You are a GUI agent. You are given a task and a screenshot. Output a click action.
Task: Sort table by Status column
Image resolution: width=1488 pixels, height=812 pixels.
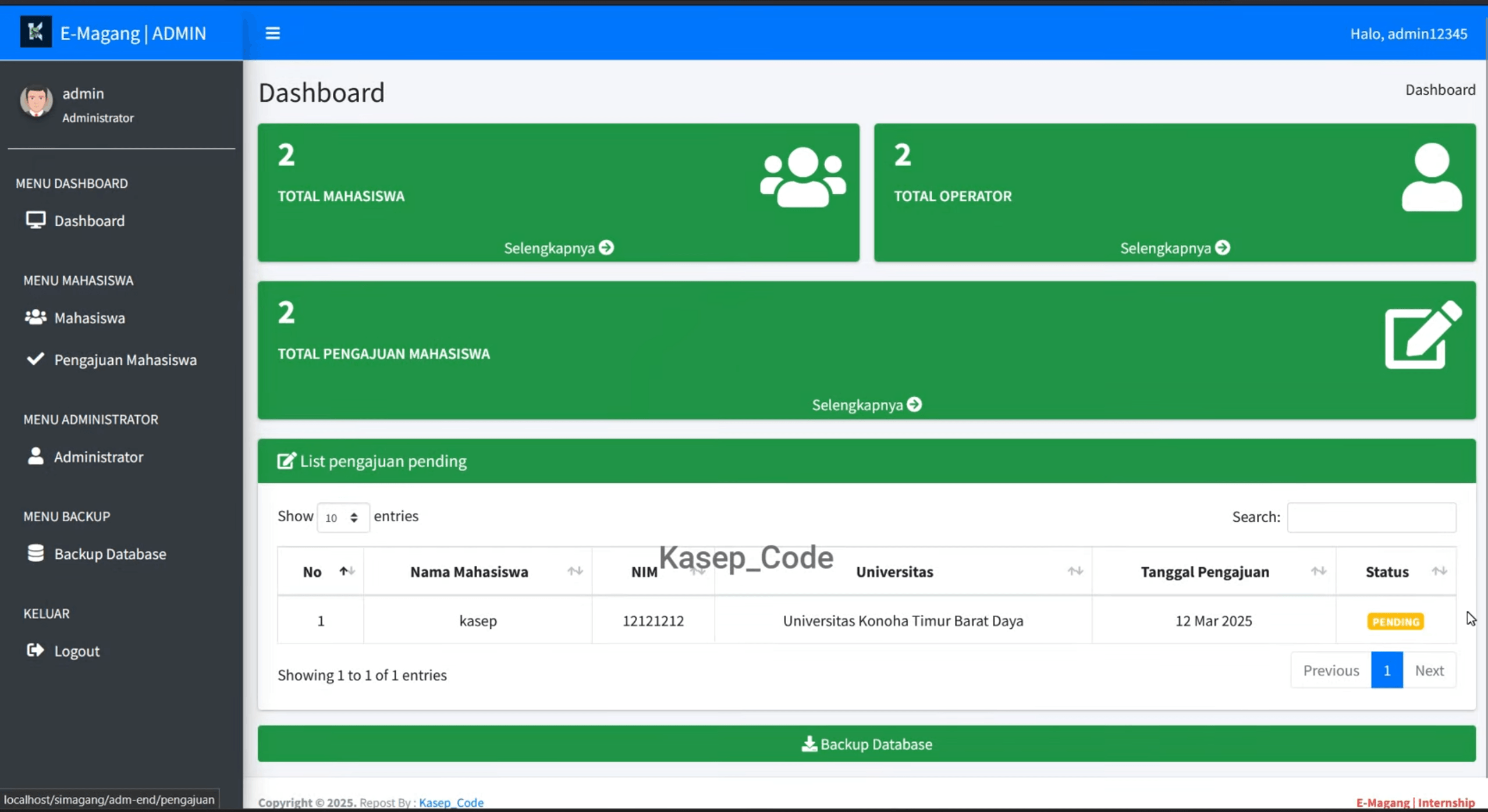(1396, 572)
